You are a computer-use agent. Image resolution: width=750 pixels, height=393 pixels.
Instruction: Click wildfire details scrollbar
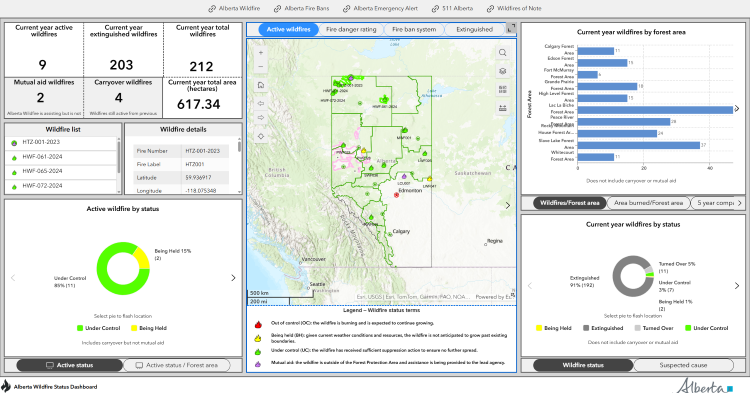point(239,146)
